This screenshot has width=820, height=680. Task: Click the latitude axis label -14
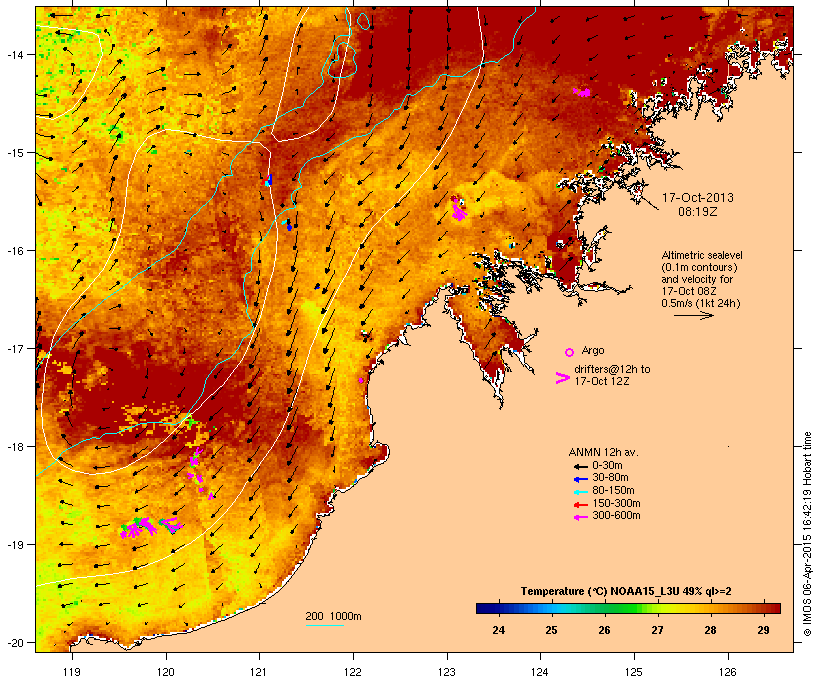tap(14, 54)
